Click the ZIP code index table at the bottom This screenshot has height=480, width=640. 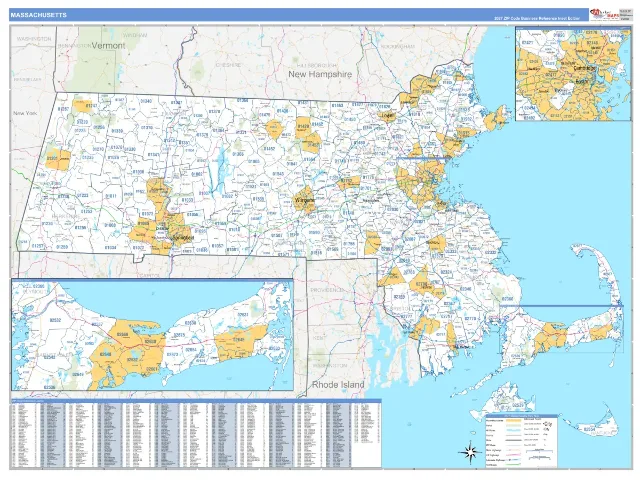[196, 434]
